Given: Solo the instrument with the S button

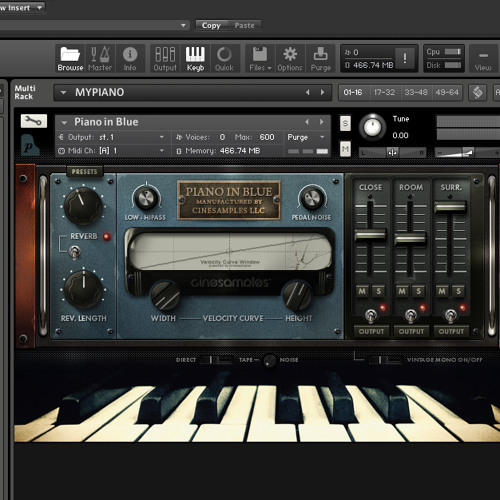Looking at the screenshot, I should click(x=345, y=123).
